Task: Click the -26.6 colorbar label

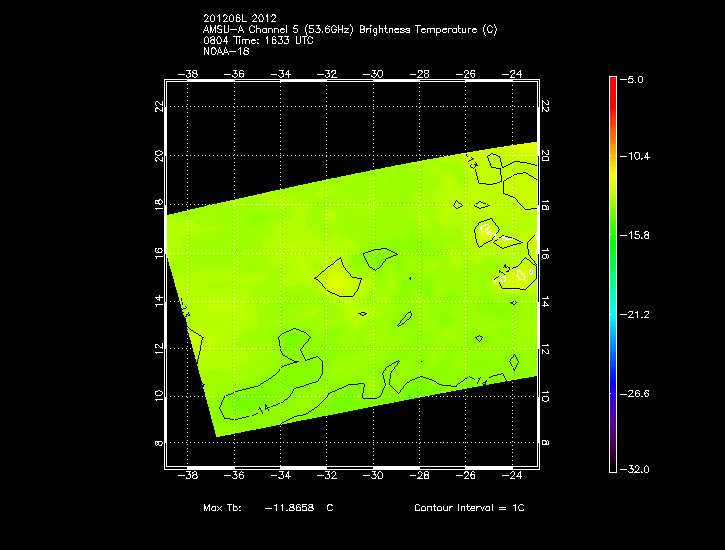Action: (x=645, y=393)
